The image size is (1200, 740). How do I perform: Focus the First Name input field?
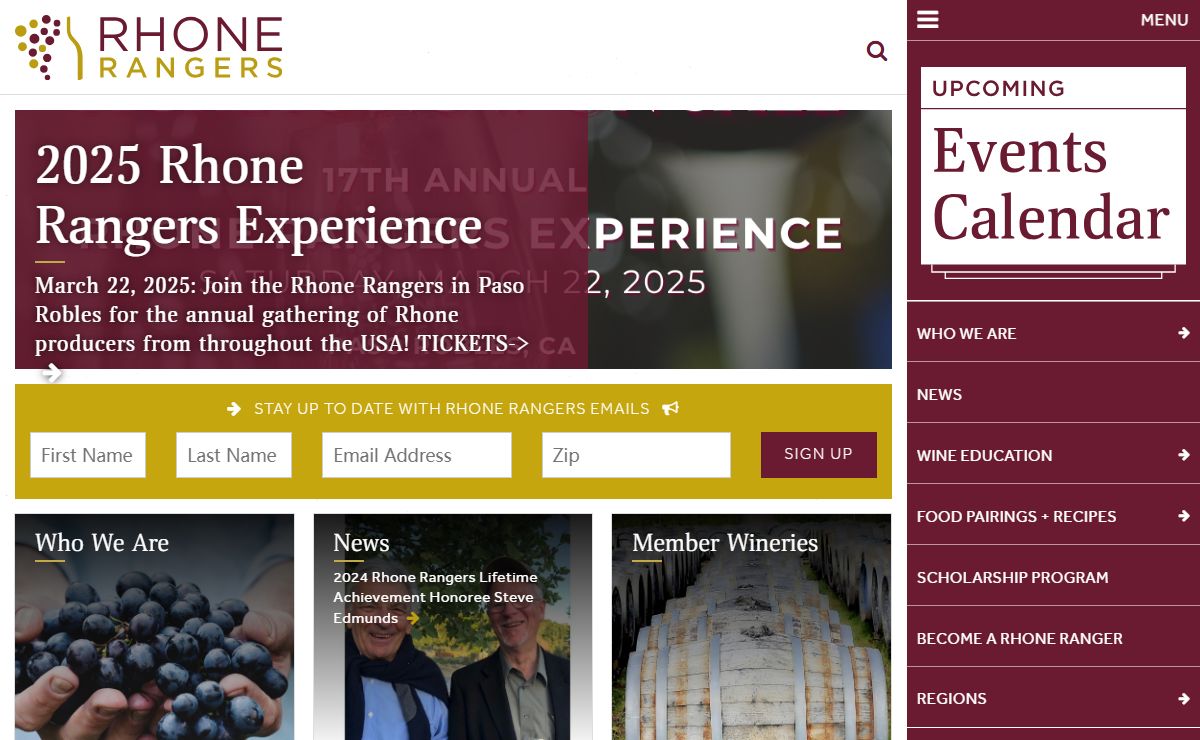[x=88, y=455]
